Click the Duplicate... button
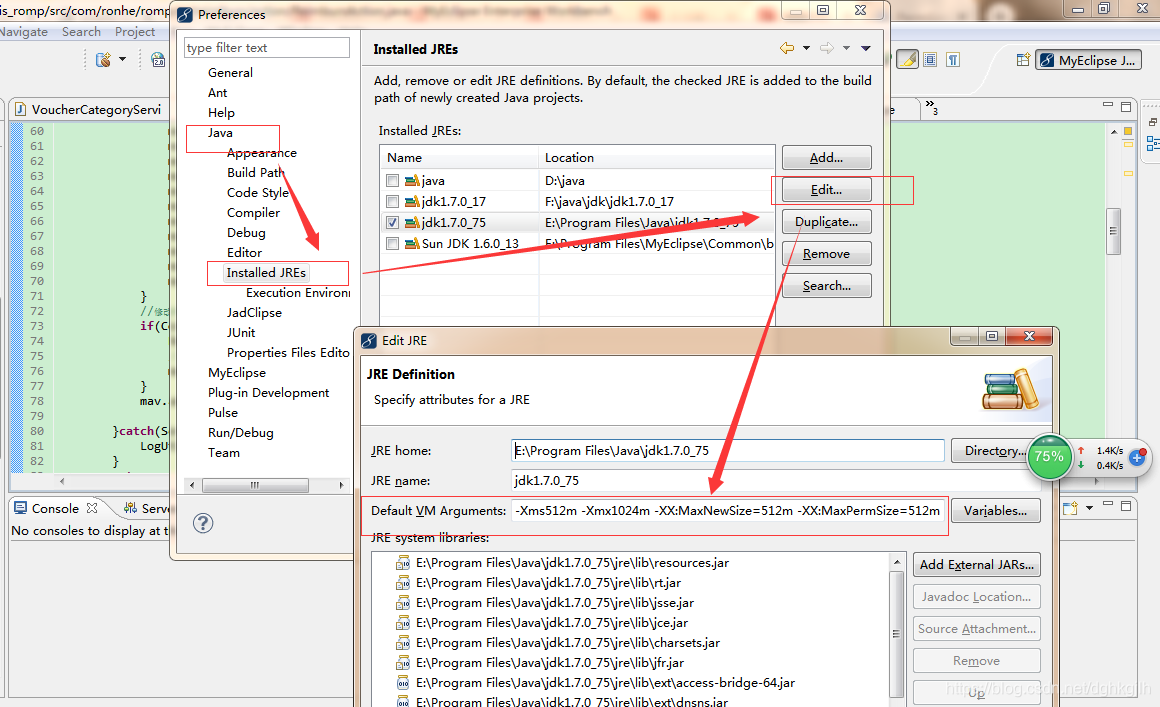This screenshot has height=707, width=1160. pyautogui.click(x=826, y=222)
